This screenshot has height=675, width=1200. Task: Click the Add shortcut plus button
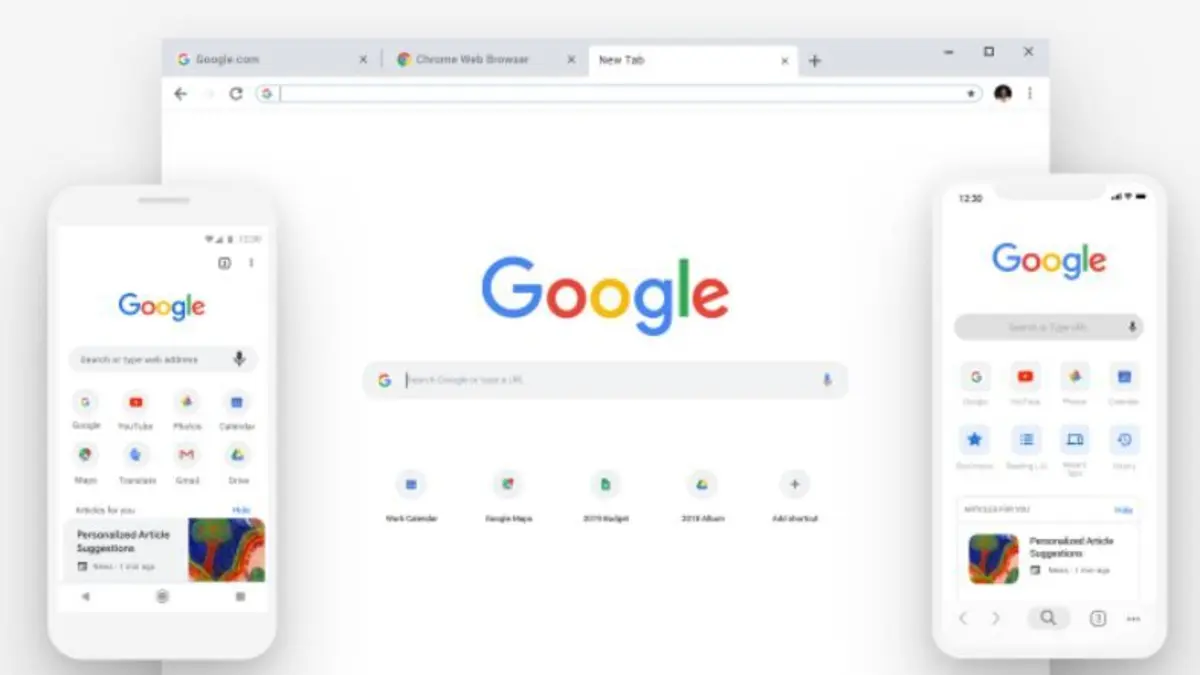[x=795, y=485]
